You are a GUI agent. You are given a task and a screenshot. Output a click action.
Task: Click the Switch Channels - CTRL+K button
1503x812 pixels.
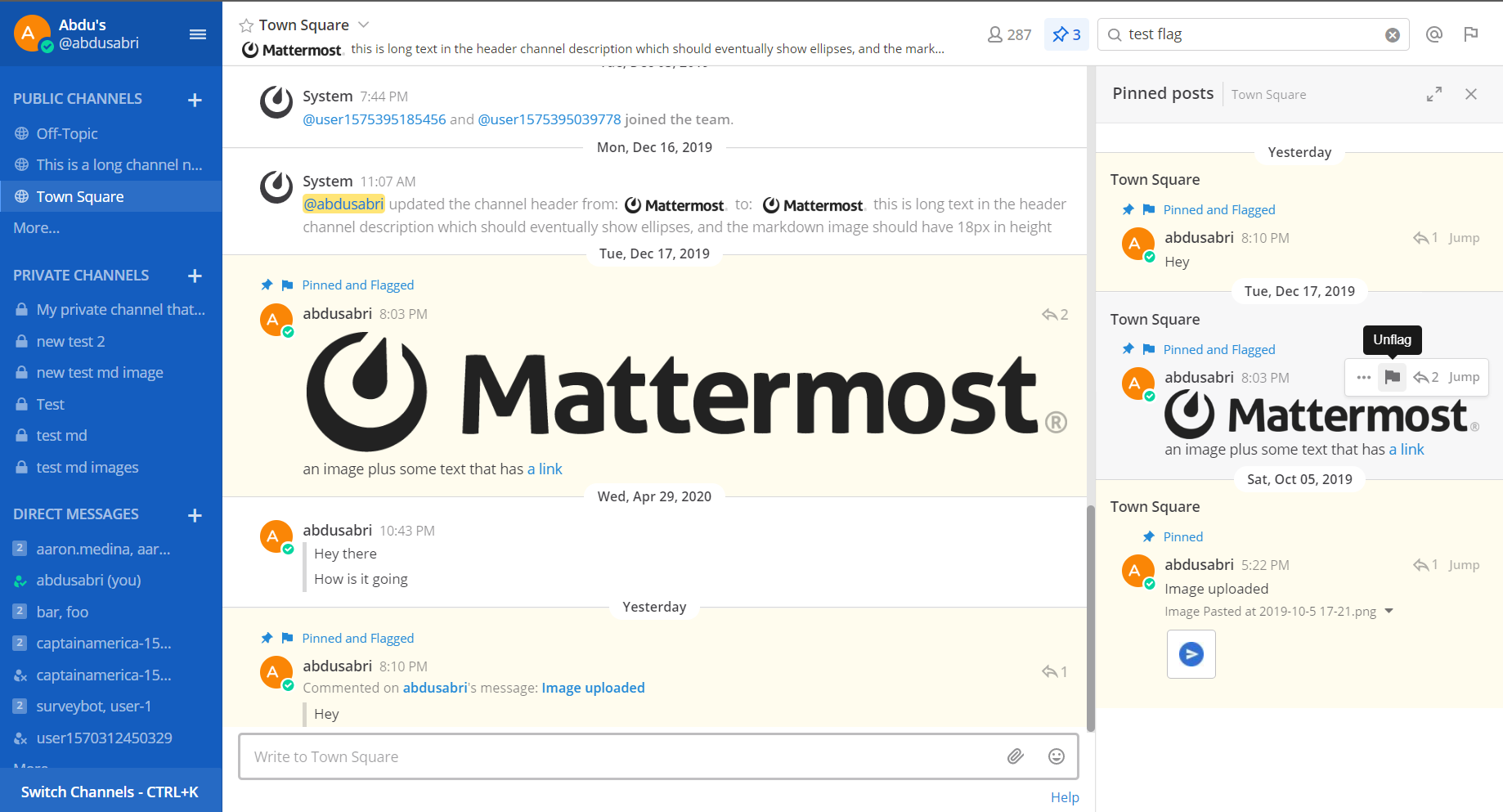pyautogui.click(x=111, y=792)
